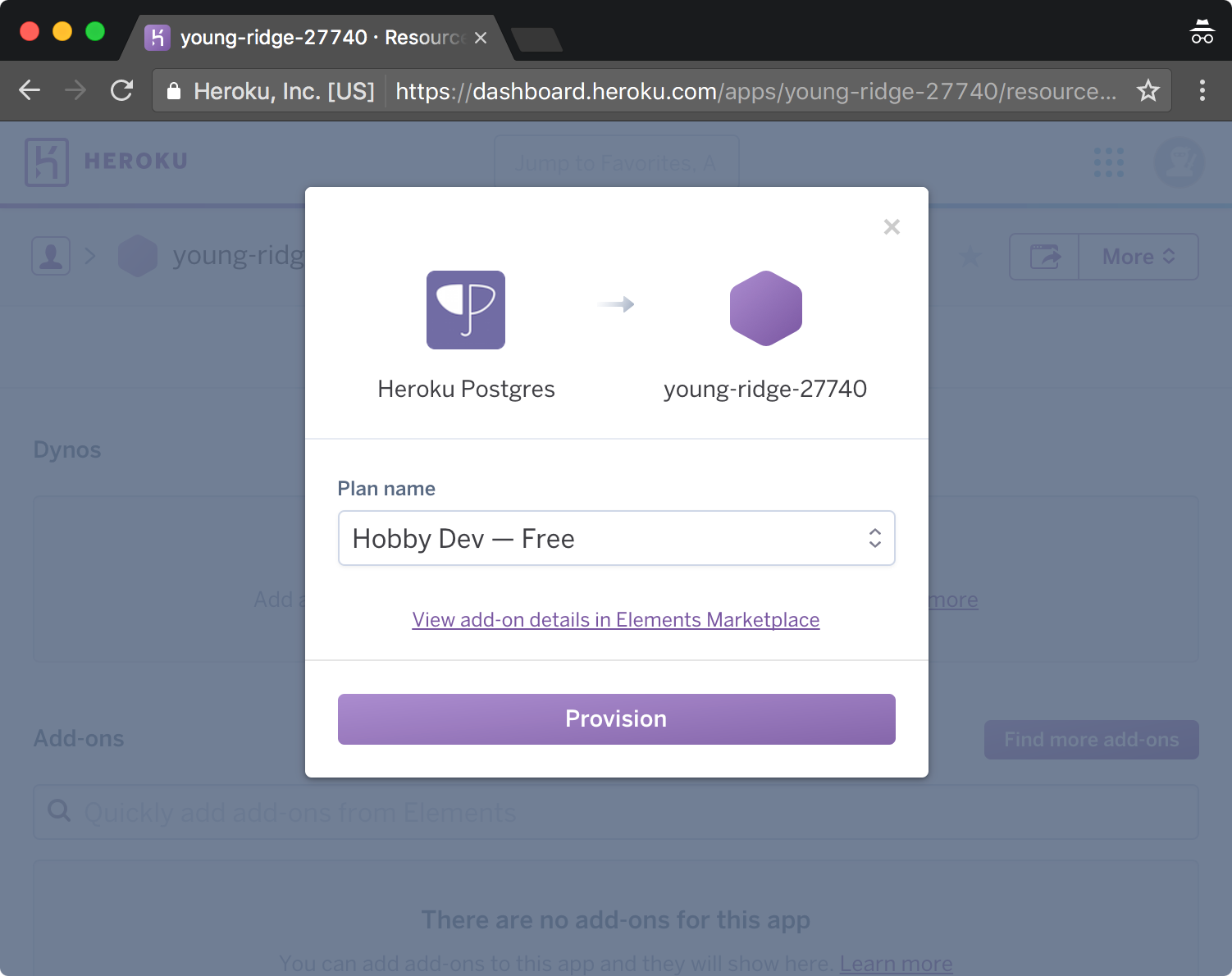Open add-on details in Elements Marketplace
The height and width of the screenshot is (976, 1232).
(x=616, y=620)
